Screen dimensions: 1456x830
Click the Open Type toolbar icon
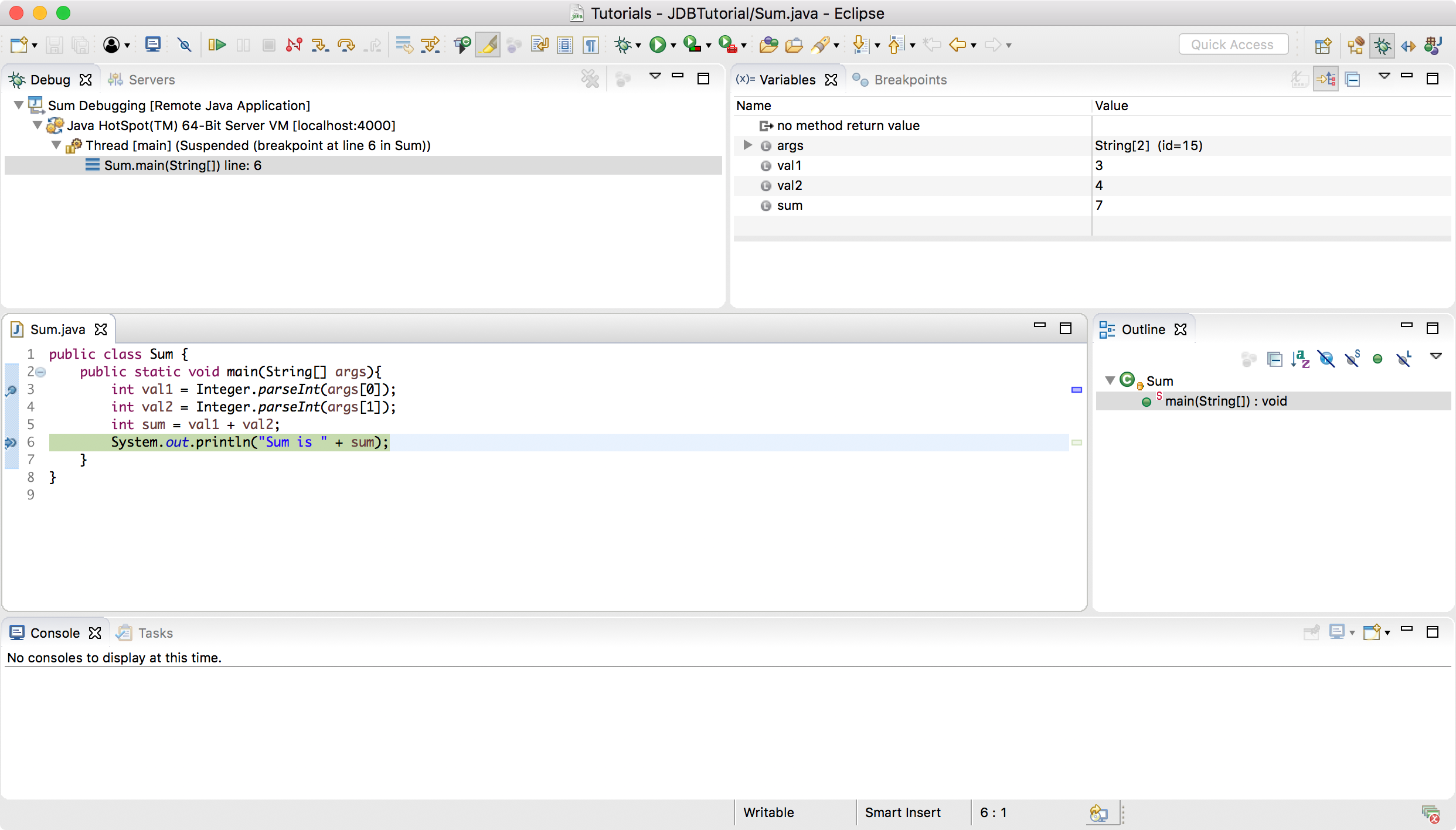[768, 45]
